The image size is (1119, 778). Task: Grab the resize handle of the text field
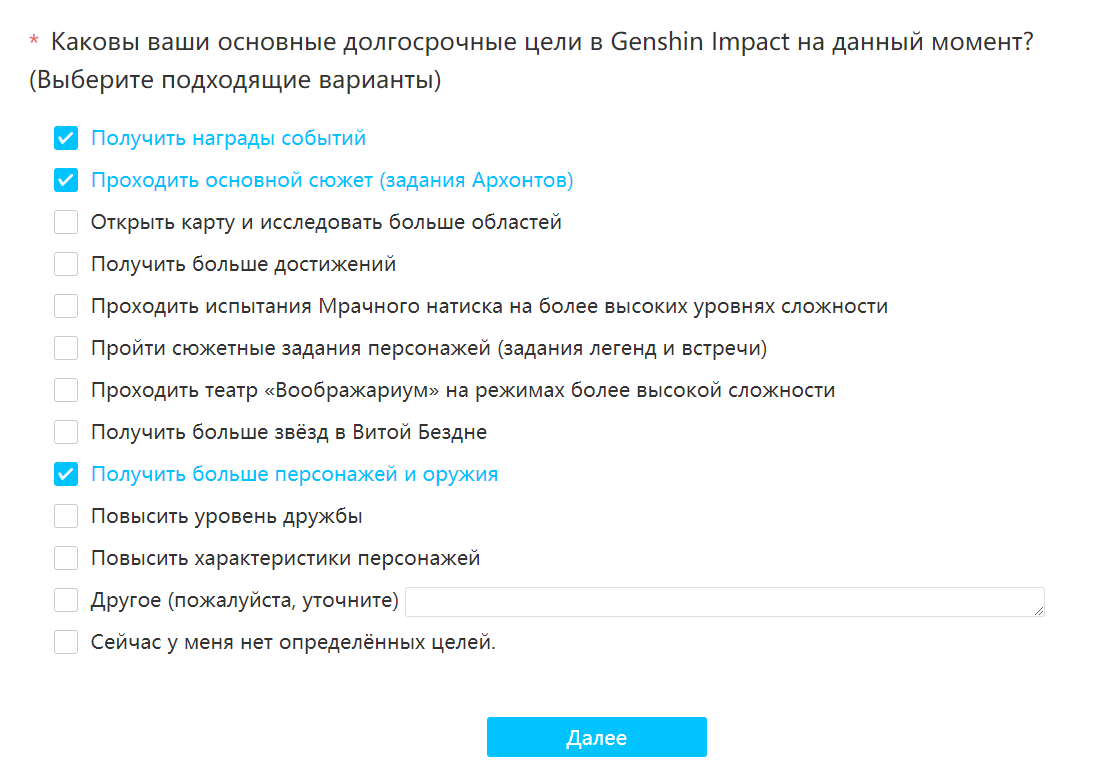tap(1039, 610)
